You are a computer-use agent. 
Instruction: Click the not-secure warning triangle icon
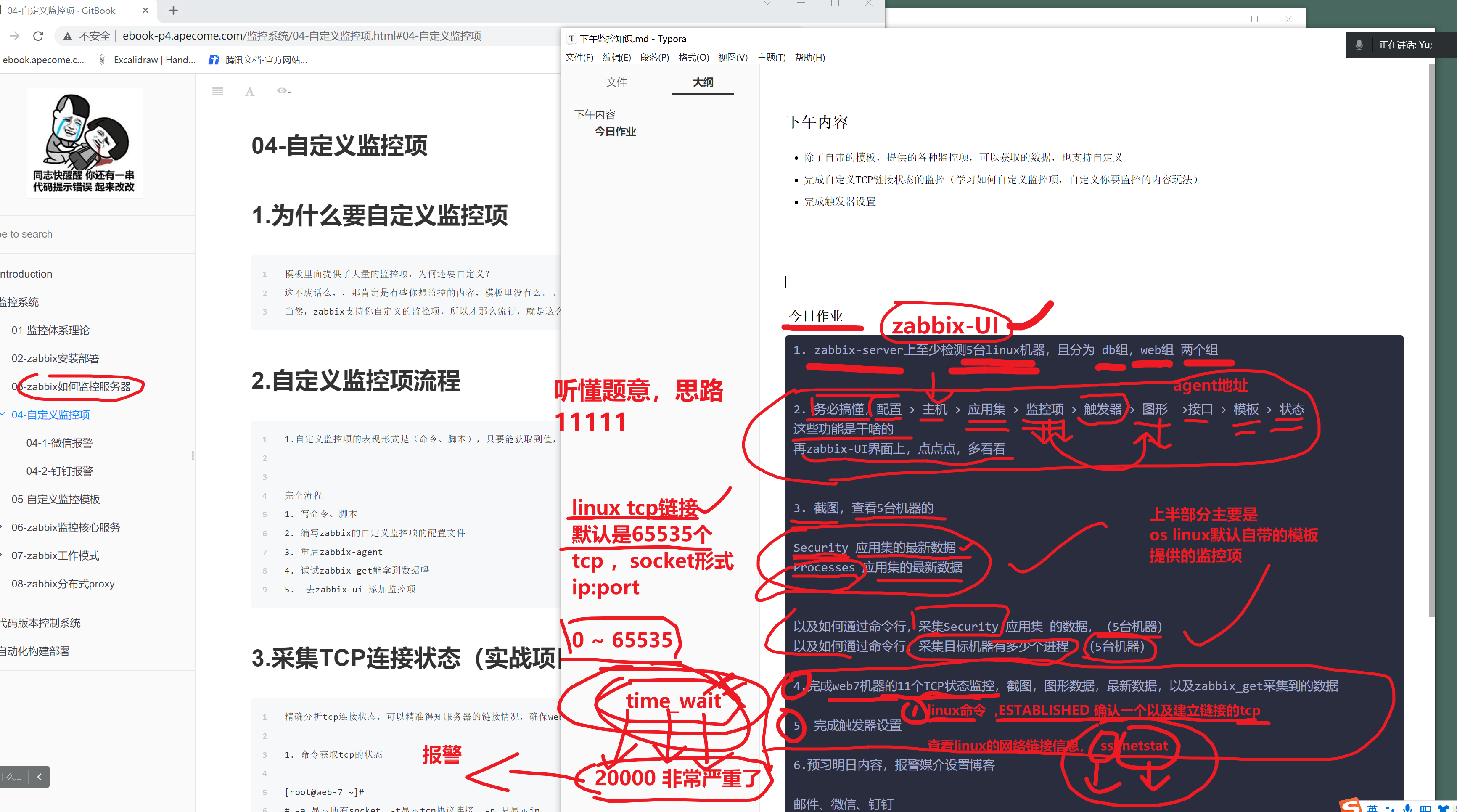point(67,36)
